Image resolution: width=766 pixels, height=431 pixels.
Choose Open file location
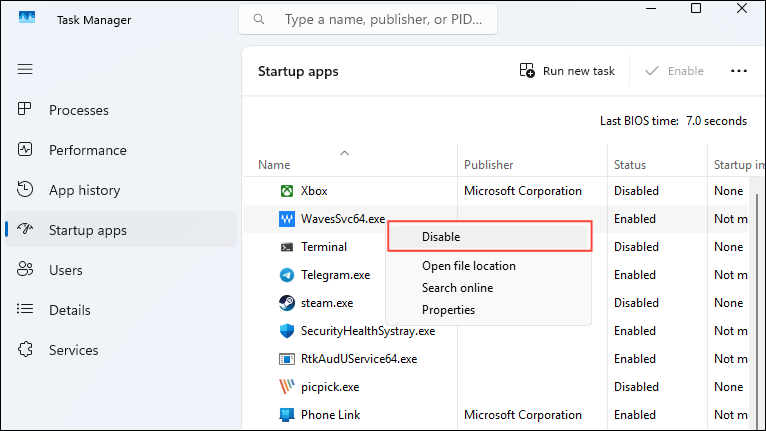click(469, 266)
